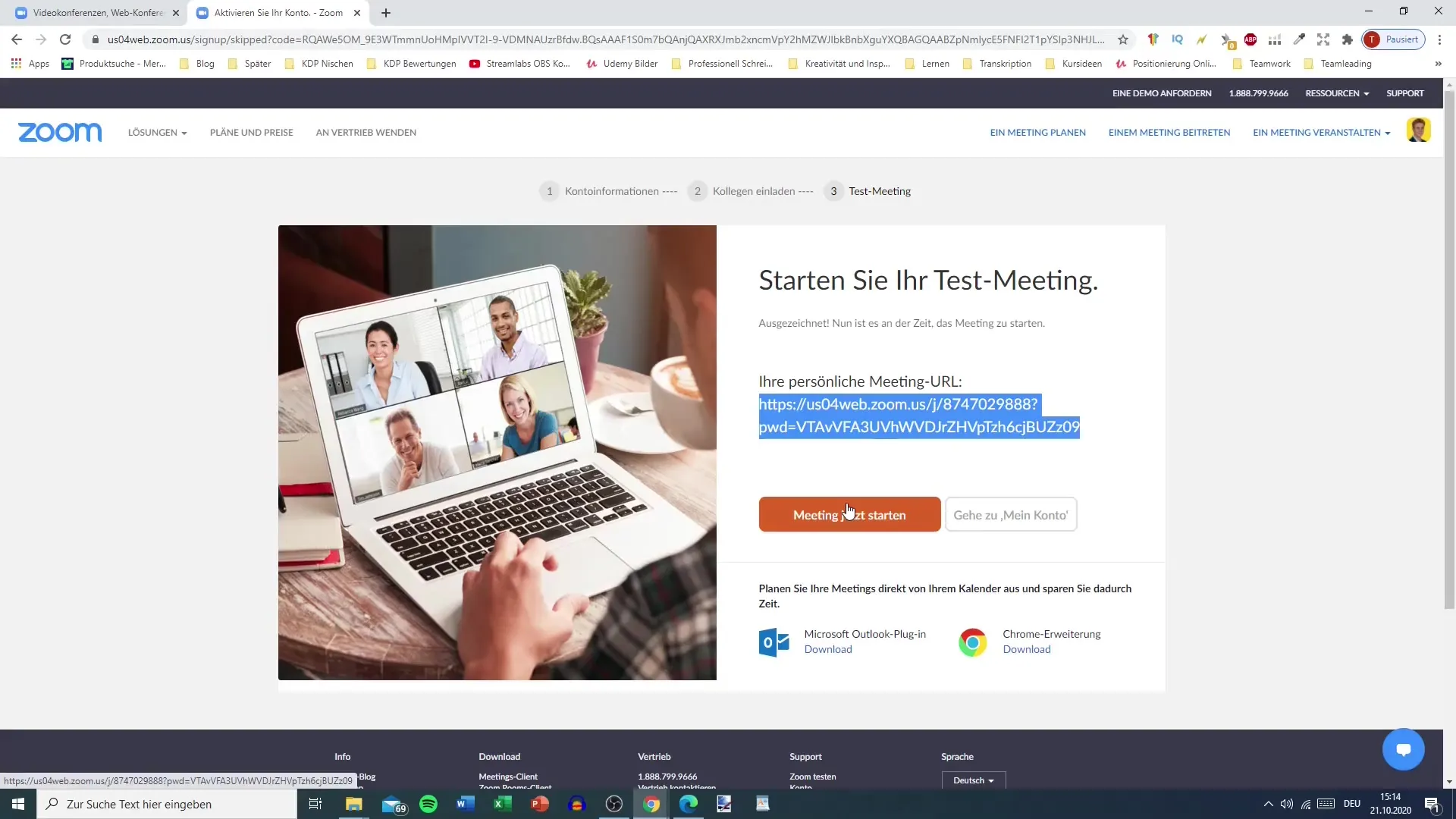Click the Zoom logo icon
Screen dimensions: 1456x819
tap(59, 131)
